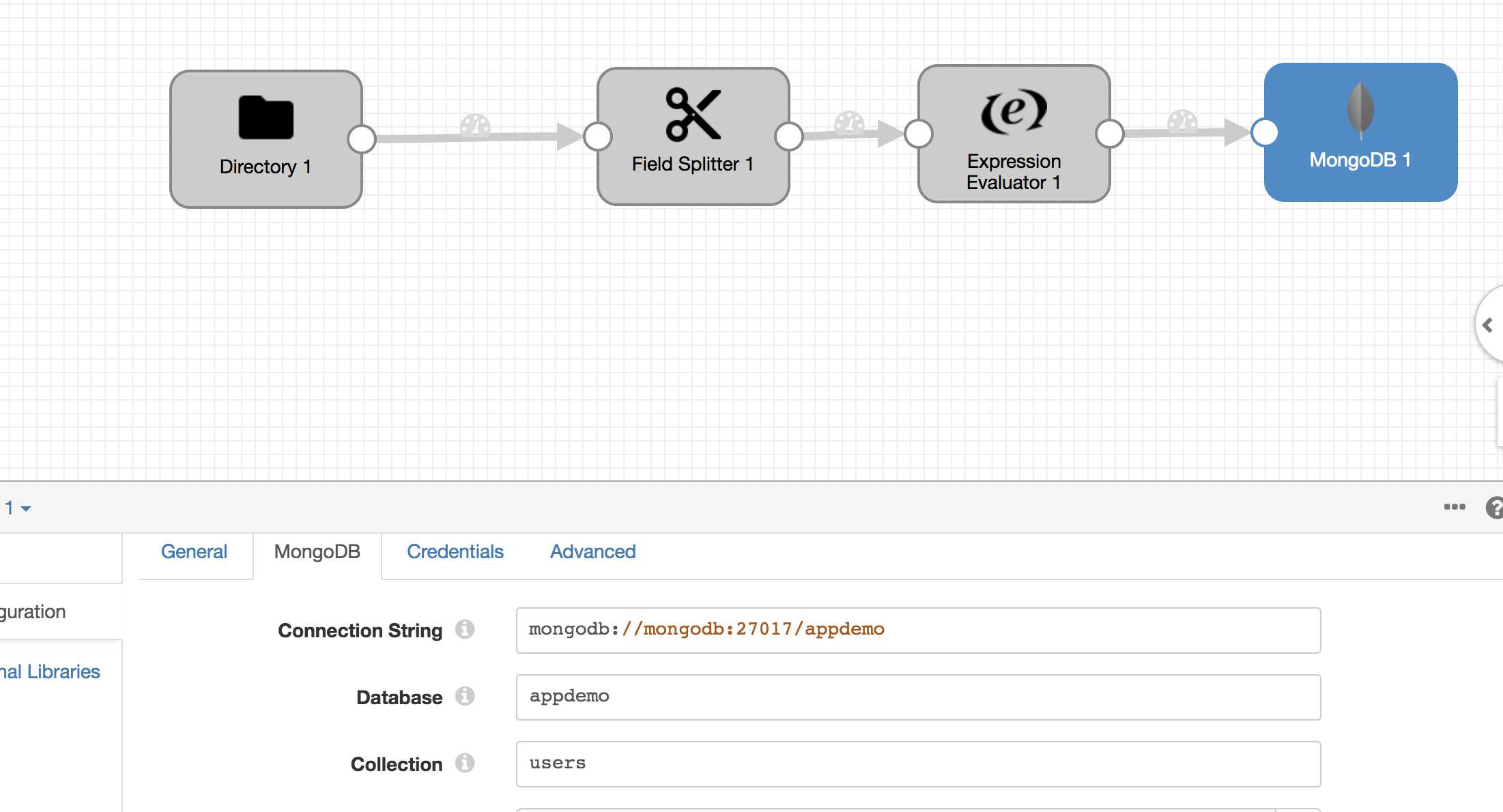The image size is (1503, 812).
Task: Click gauge icon between Directory and Field Splitter
Action: coord(475,126)
